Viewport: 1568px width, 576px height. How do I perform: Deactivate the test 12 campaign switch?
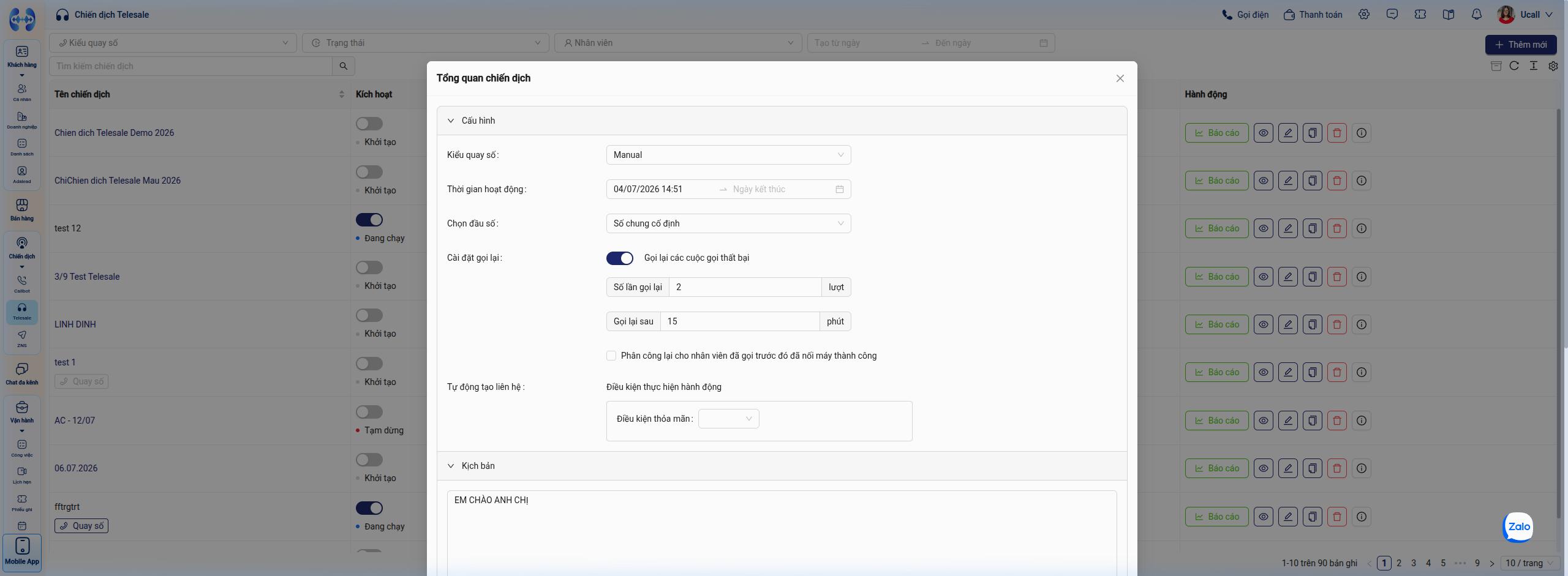pos(369,220)
